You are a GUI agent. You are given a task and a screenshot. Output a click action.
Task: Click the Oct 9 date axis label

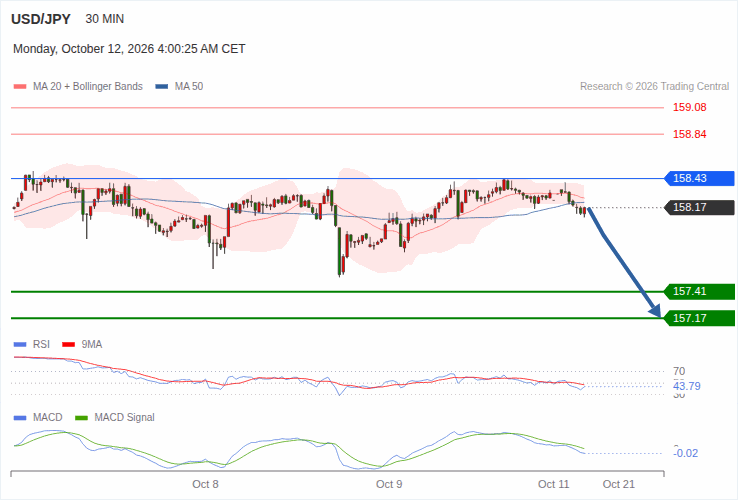click(389, 484)
